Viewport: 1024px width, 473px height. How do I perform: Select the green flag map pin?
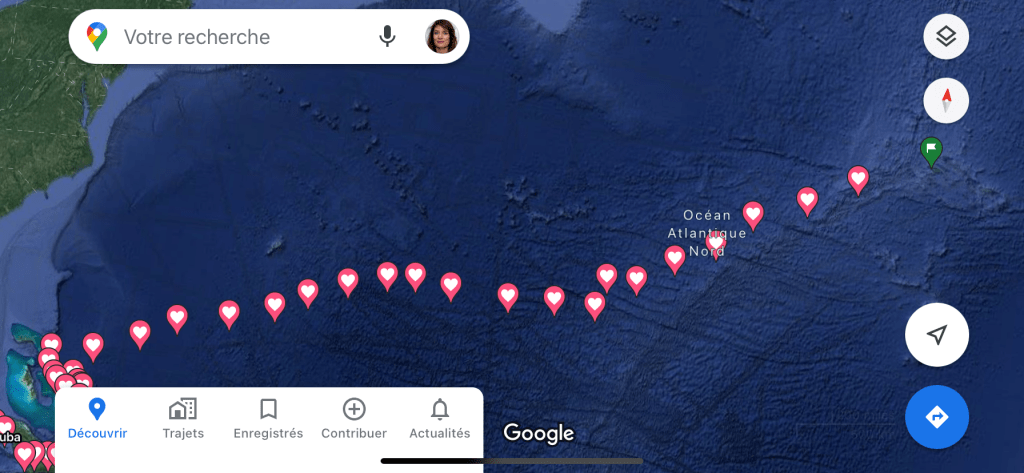(931, 152)
